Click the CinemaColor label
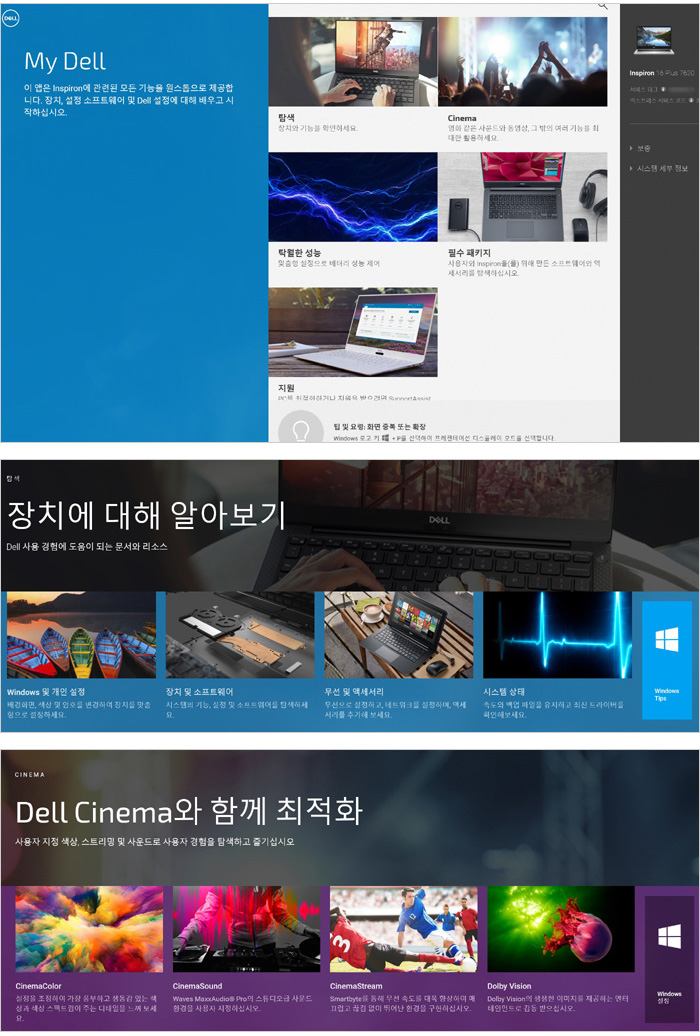 tap(38, 986)
